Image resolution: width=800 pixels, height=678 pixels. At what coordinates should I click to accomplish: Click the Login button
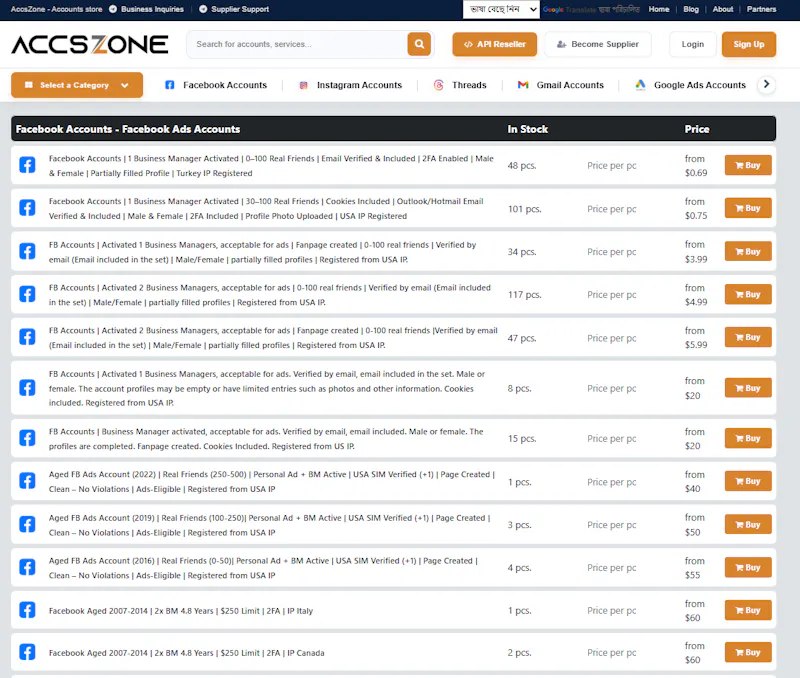point(692,44)
